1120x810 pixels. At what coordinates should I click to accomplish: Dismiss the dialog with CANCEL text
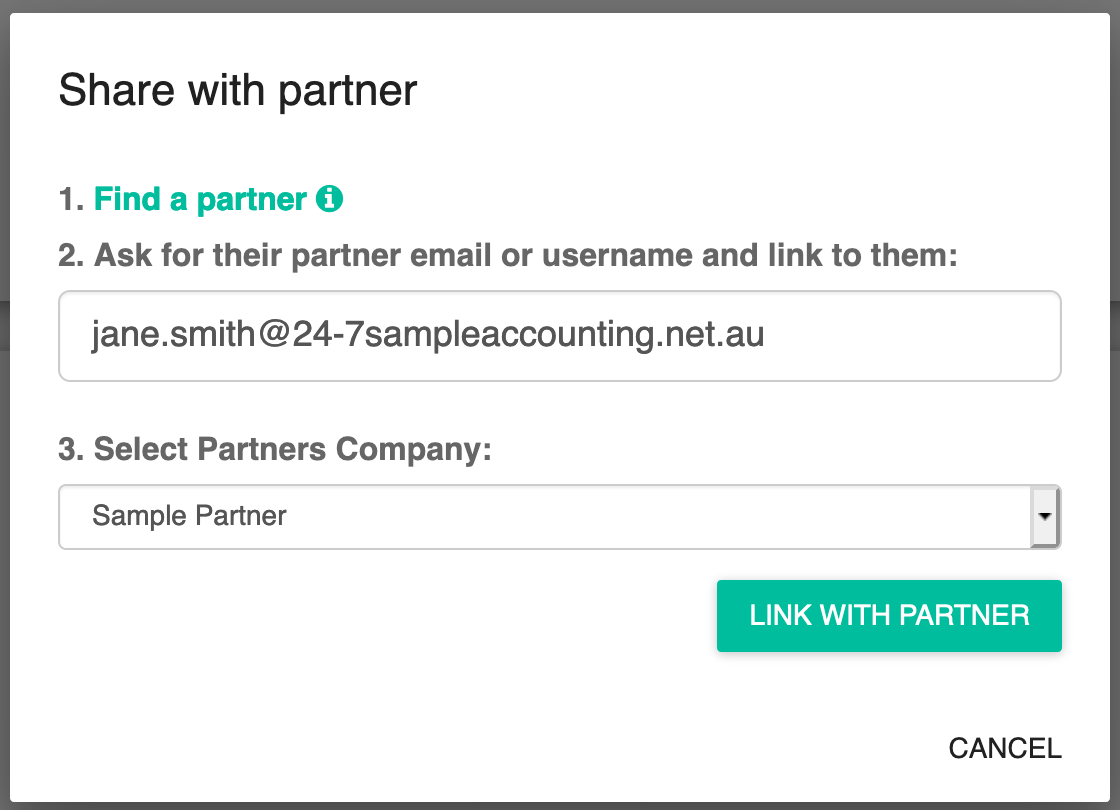pyautogui.click(x=1004, y=749)
